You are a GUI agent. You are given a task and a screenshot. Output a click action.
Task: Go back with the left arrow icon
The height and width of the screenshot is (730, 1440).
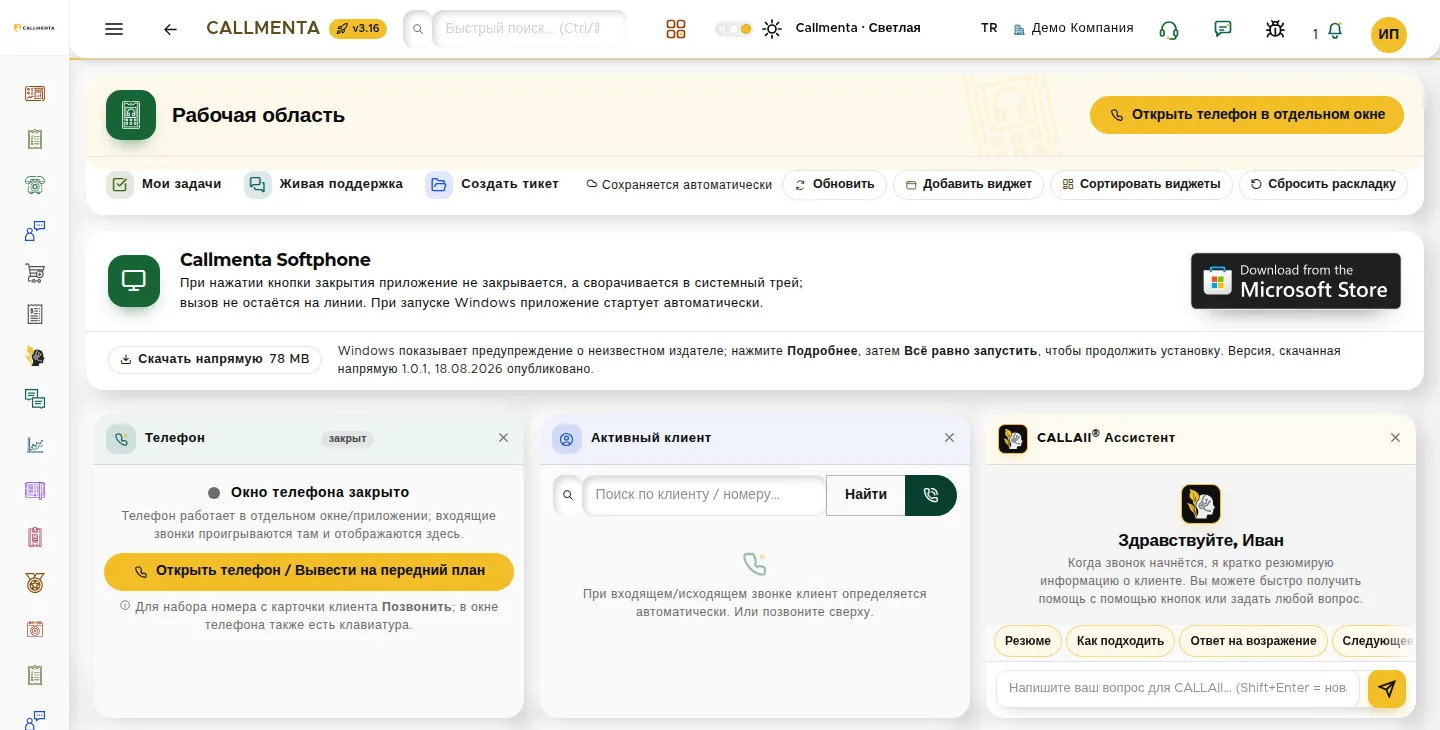[x=170, y=29]
